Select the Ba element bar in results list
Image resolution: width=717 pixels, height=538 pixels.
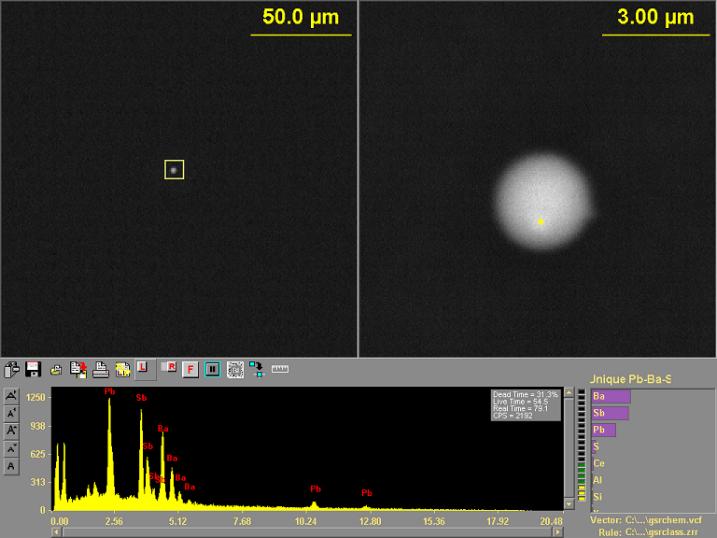610,396
